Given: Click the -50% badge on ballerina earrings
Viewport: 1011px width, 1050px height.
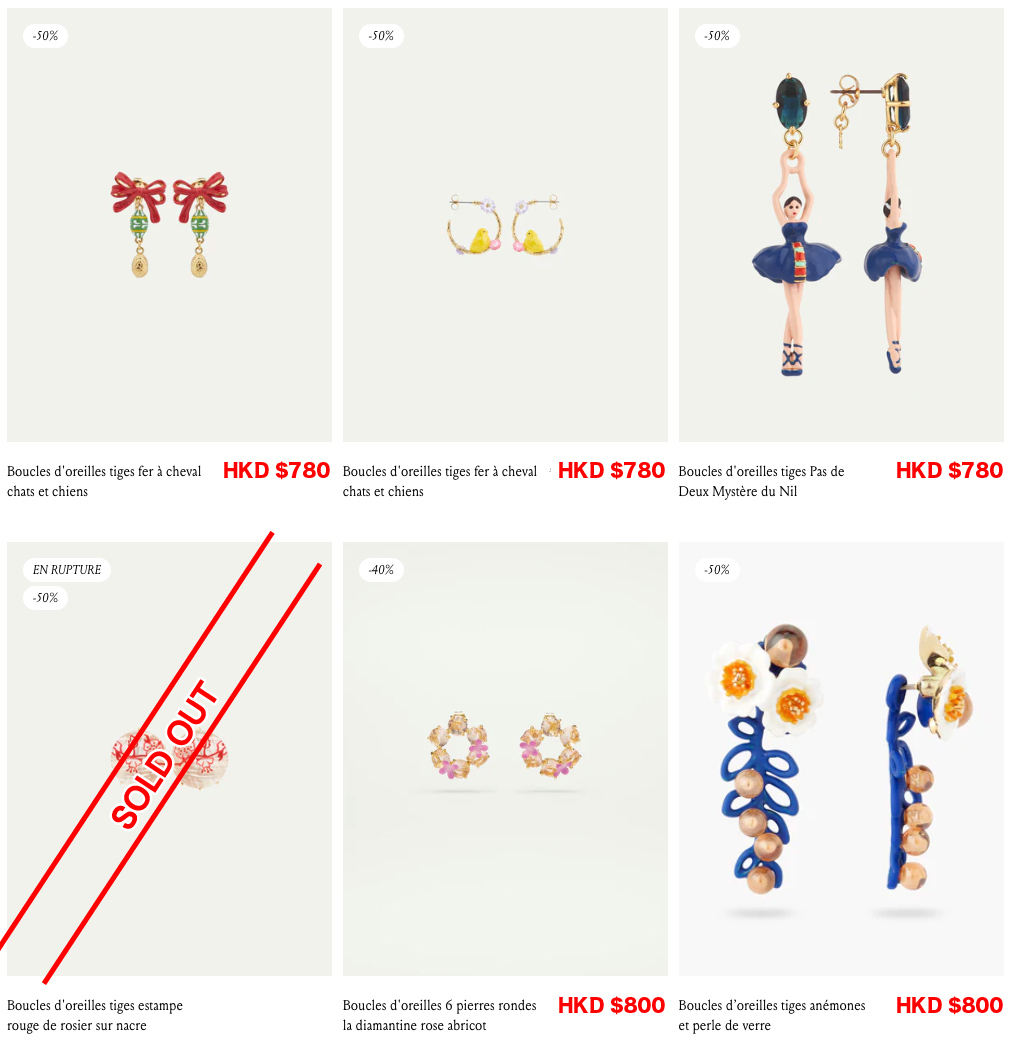Looking at the screenshot, I should coord(717,35).
